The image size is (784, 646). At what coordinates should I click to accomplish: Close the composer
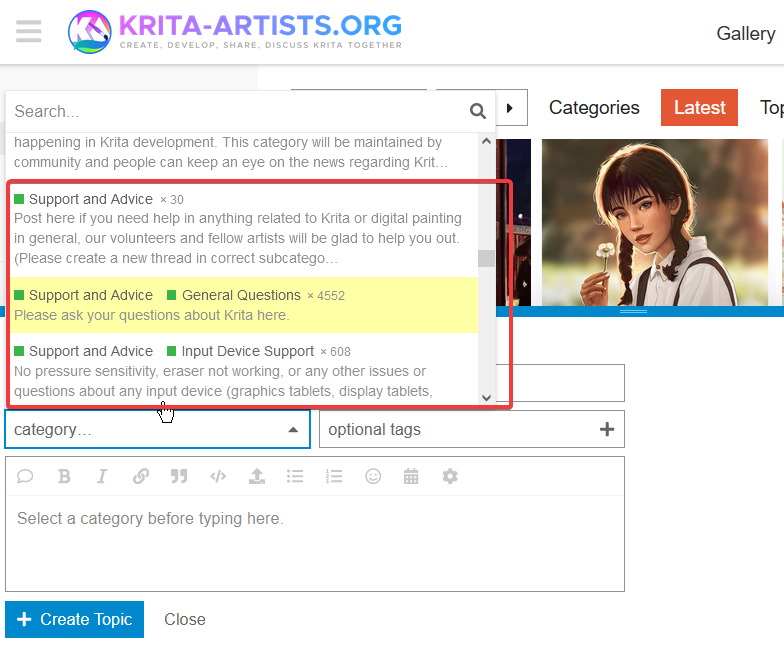(x=185, y=620)
